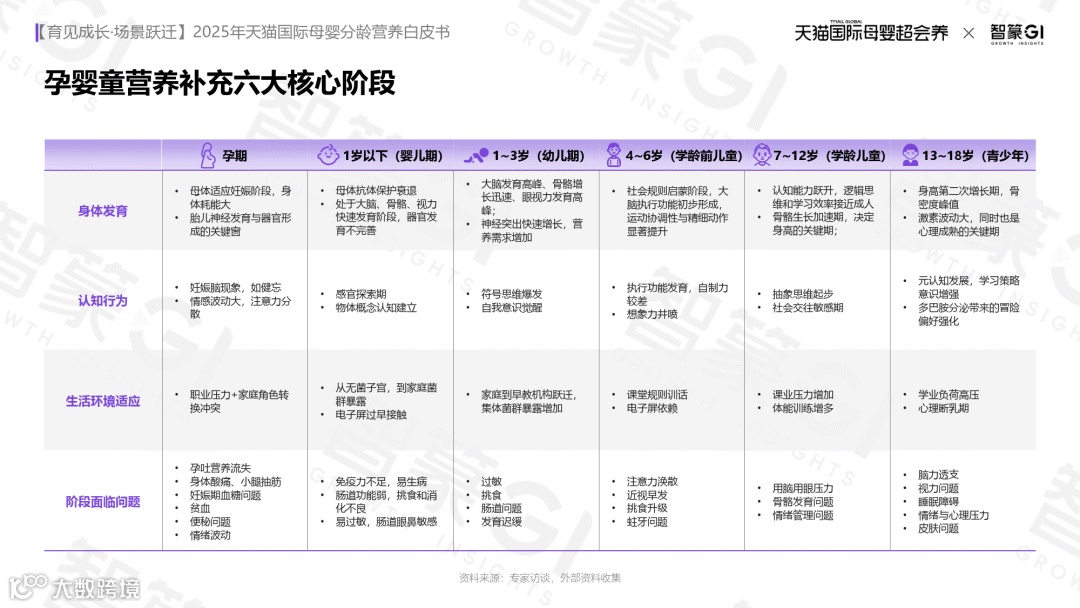Click the child icon beside 4~6岁

(613, 155)
